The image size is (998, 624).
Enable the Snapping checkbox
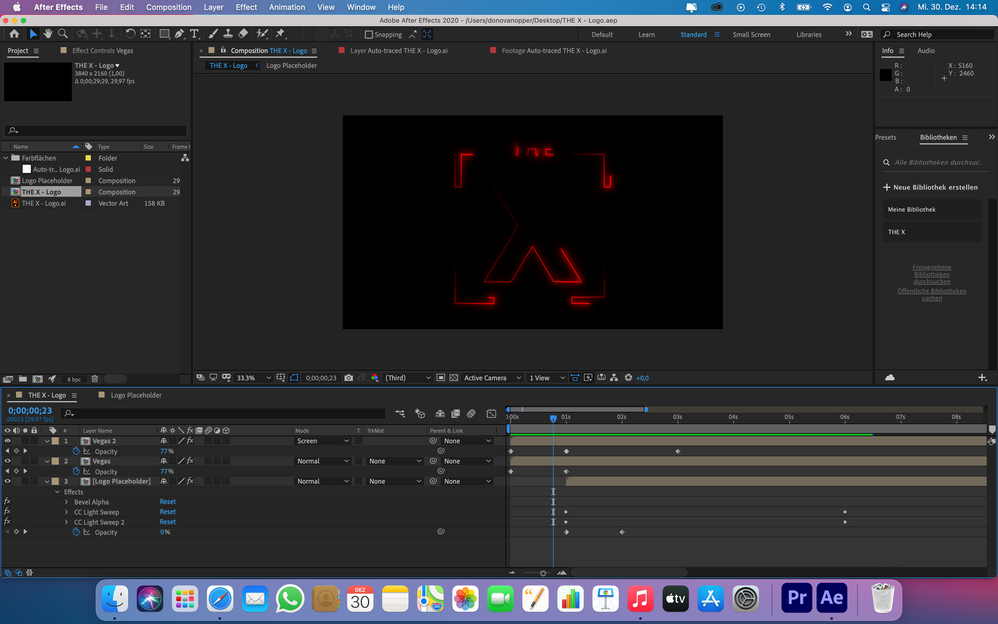(x=369, y=34)
